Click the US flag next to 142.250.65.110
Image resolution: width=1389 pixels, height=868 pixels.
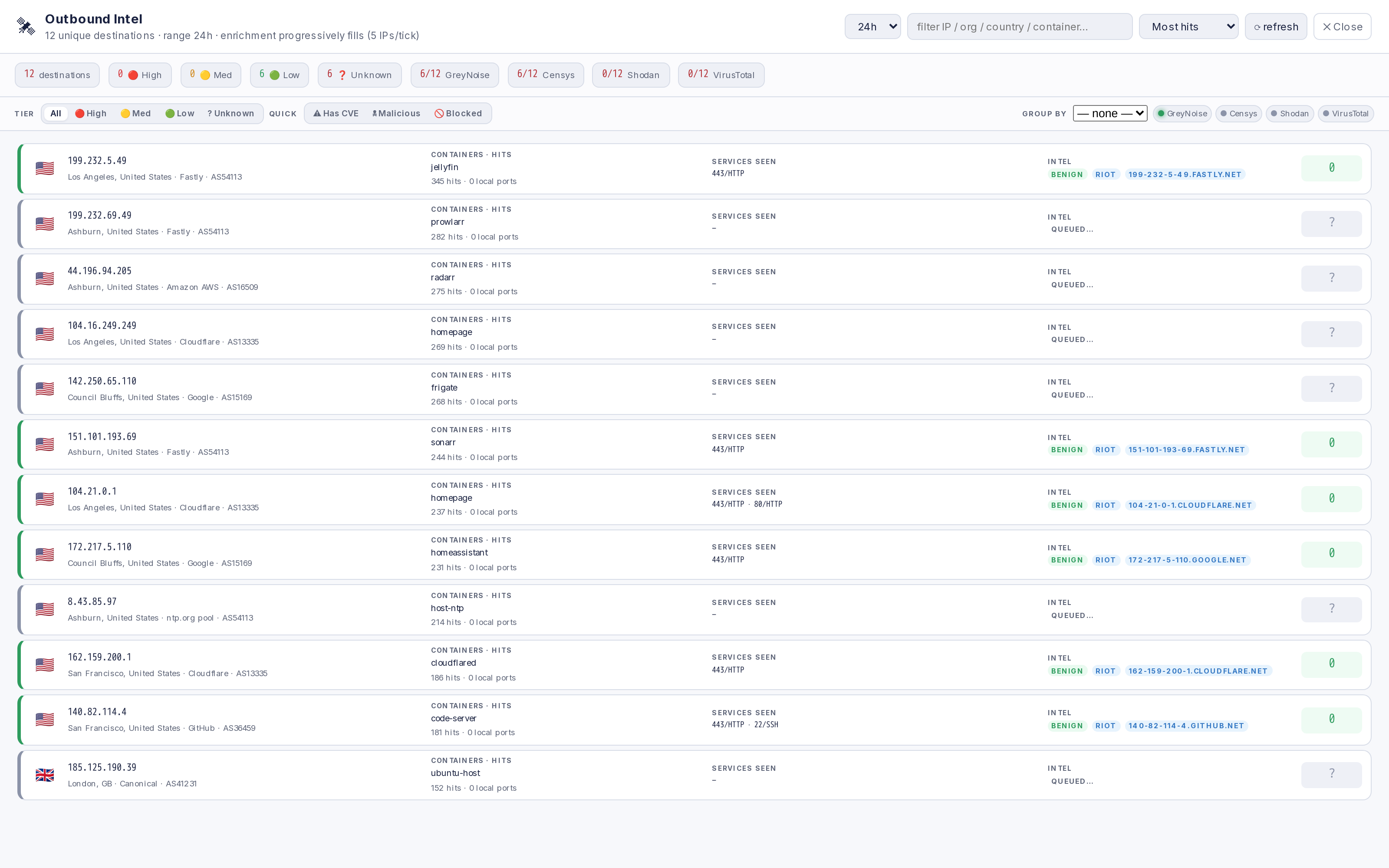tap(45, 389)
